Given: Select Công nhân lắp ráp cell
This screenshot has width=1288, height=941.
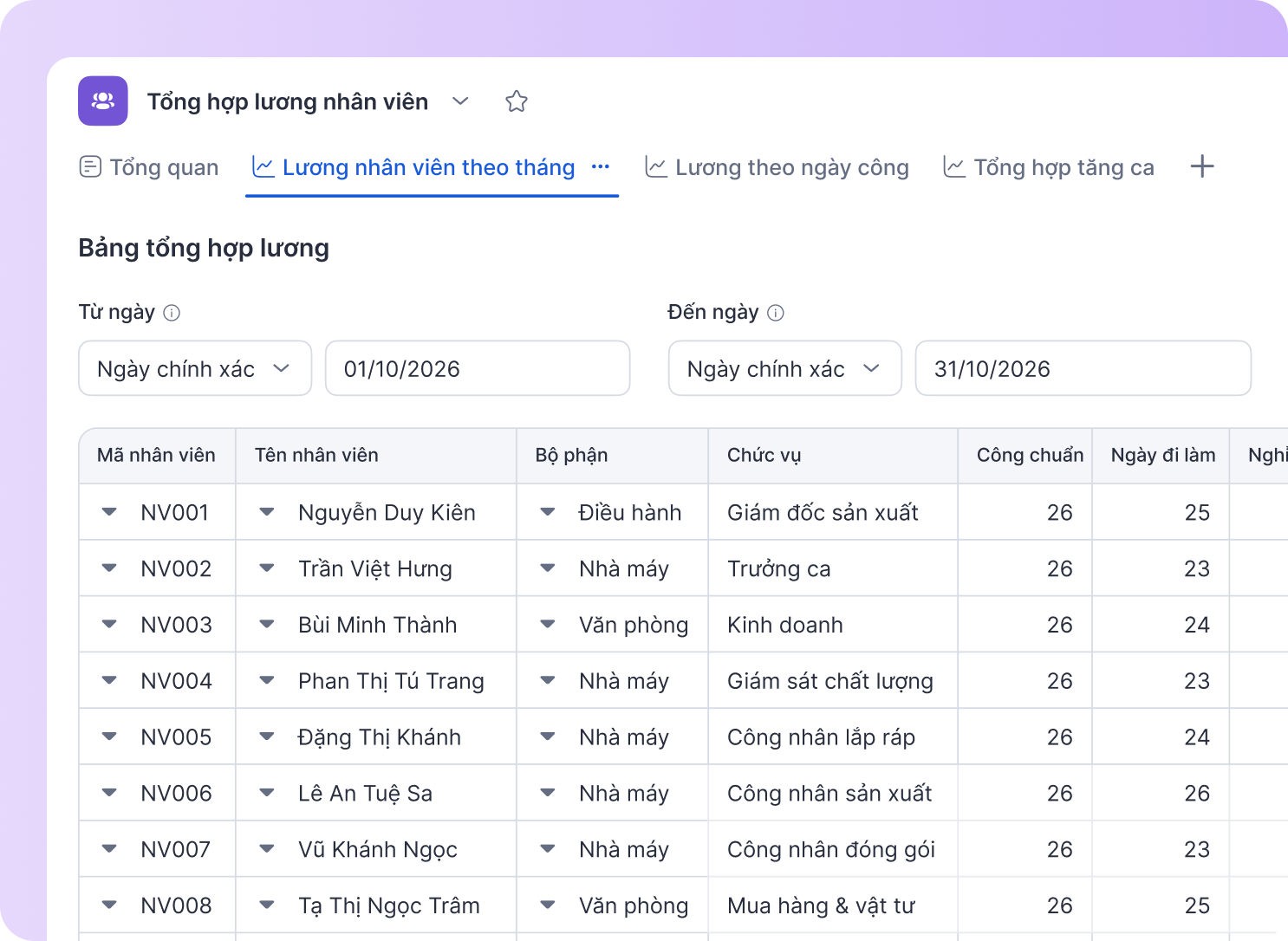Looking at the screenshot, I should [x=833, y=737].
